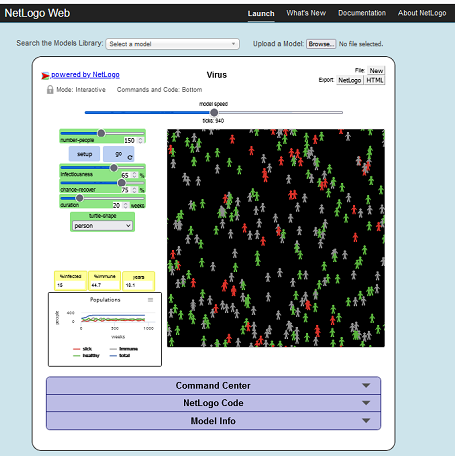Click the number-people stepper arrows
Image resolution: width=455 pixels, height=456 pixels.
tap(140, 141)
